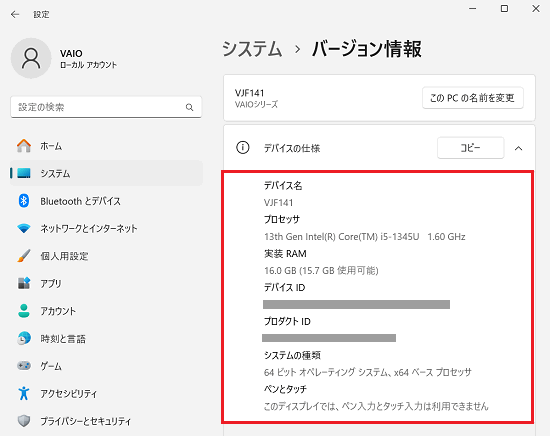550x436 pixels.
Task: Open アカウント settings
Action: click(x=106, y=311)
